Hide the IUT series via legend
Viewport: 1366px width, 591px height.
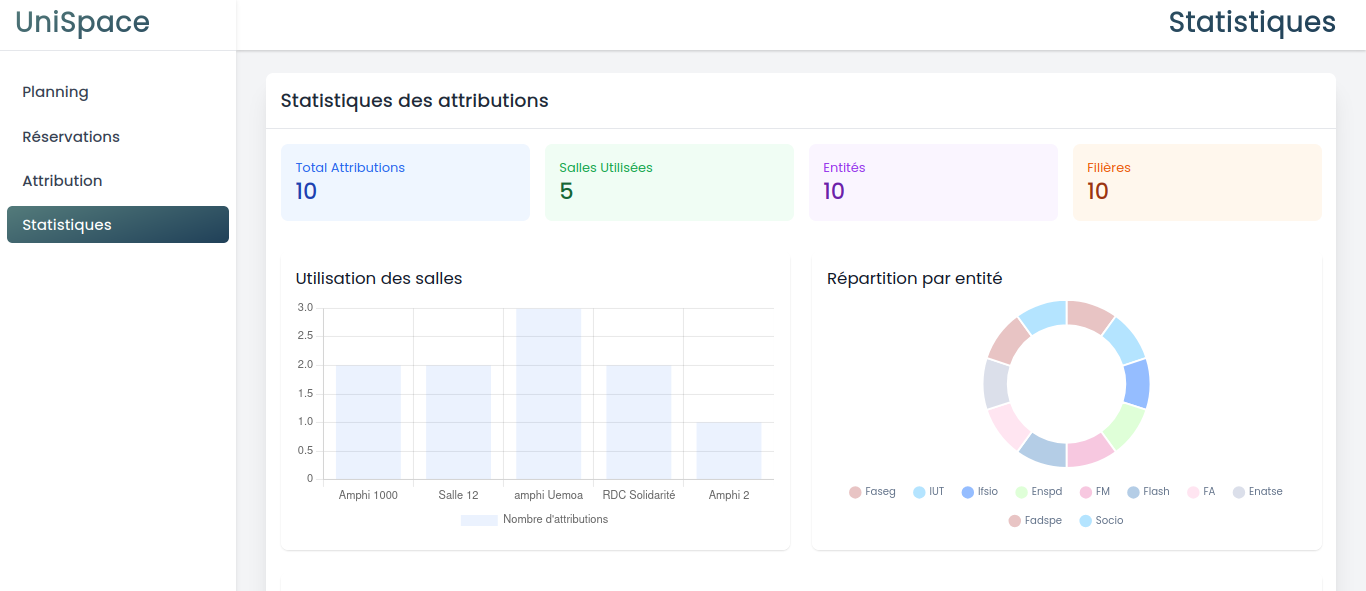pos(928,492)
